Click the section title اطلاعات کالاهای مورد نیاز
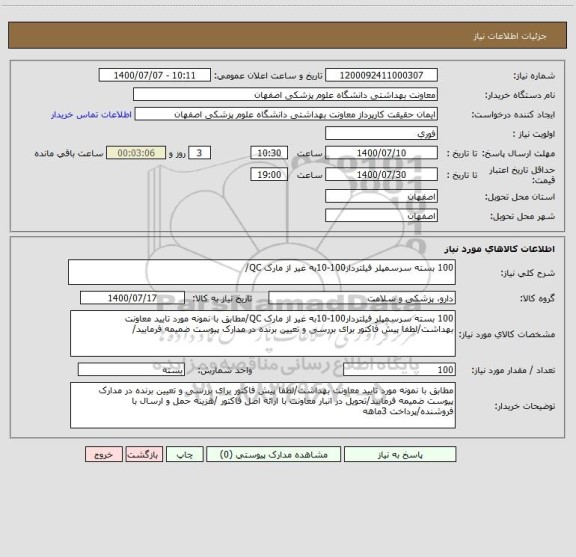Screen dimensions: 576x557 (x=500, y=249)
